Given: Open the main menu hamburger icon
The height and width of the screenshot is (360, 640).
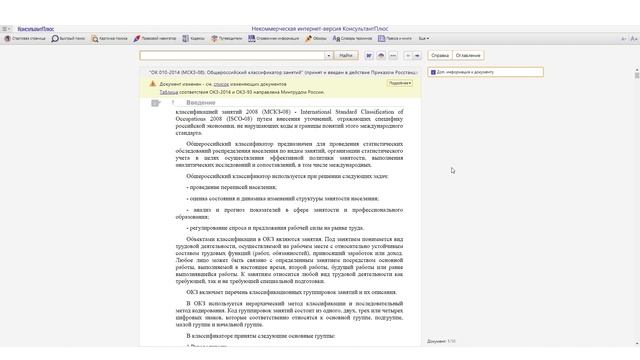Looking at the screenshot, I should click(x=6, y=29).
